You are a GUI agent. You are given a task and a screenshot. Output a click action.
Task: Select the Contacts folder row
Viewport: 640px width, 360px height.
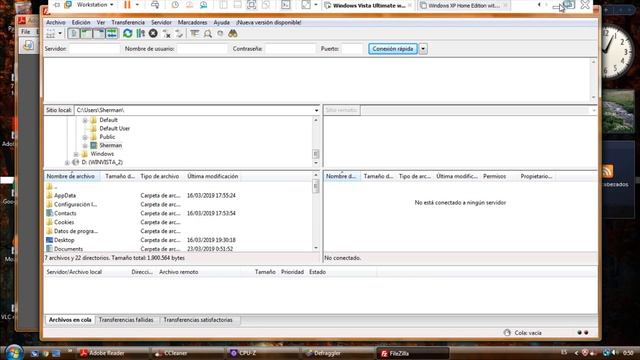[x=178, y=213]
